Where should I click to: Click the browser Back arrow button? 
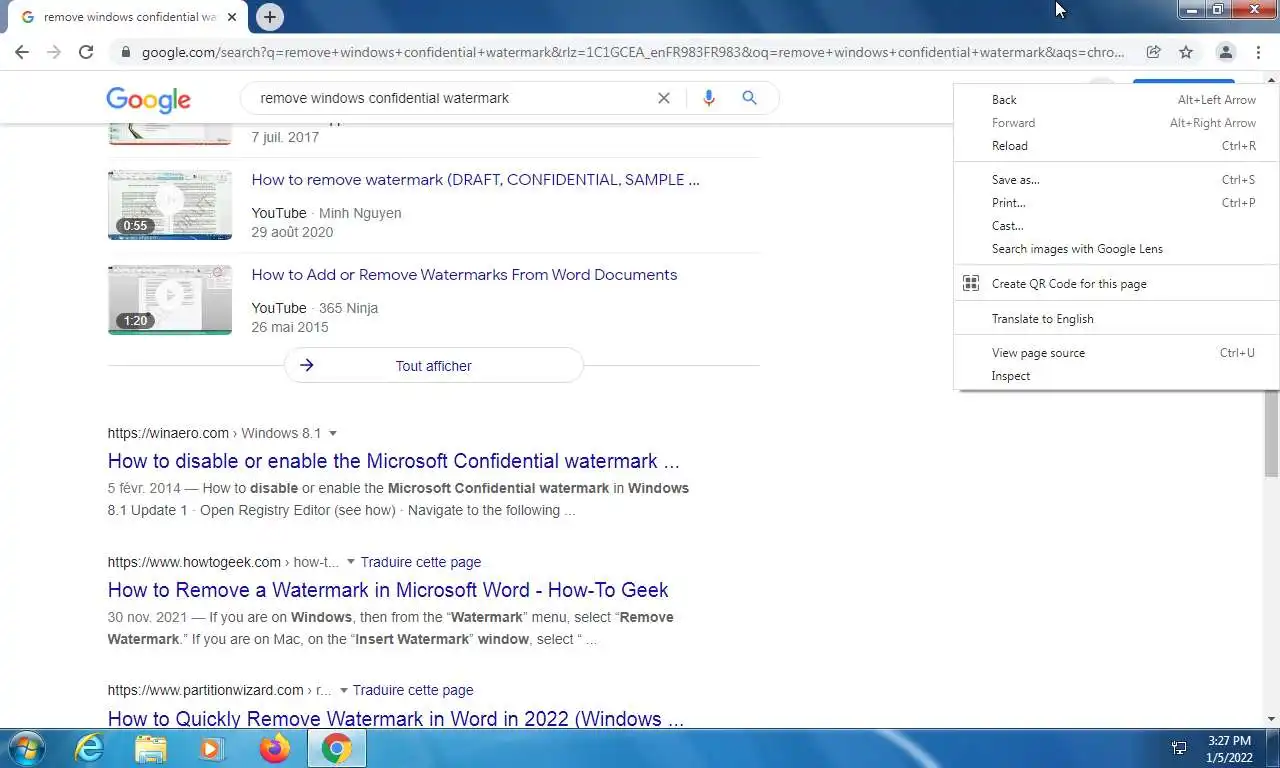pyautogui.click(x=22, y=52)
